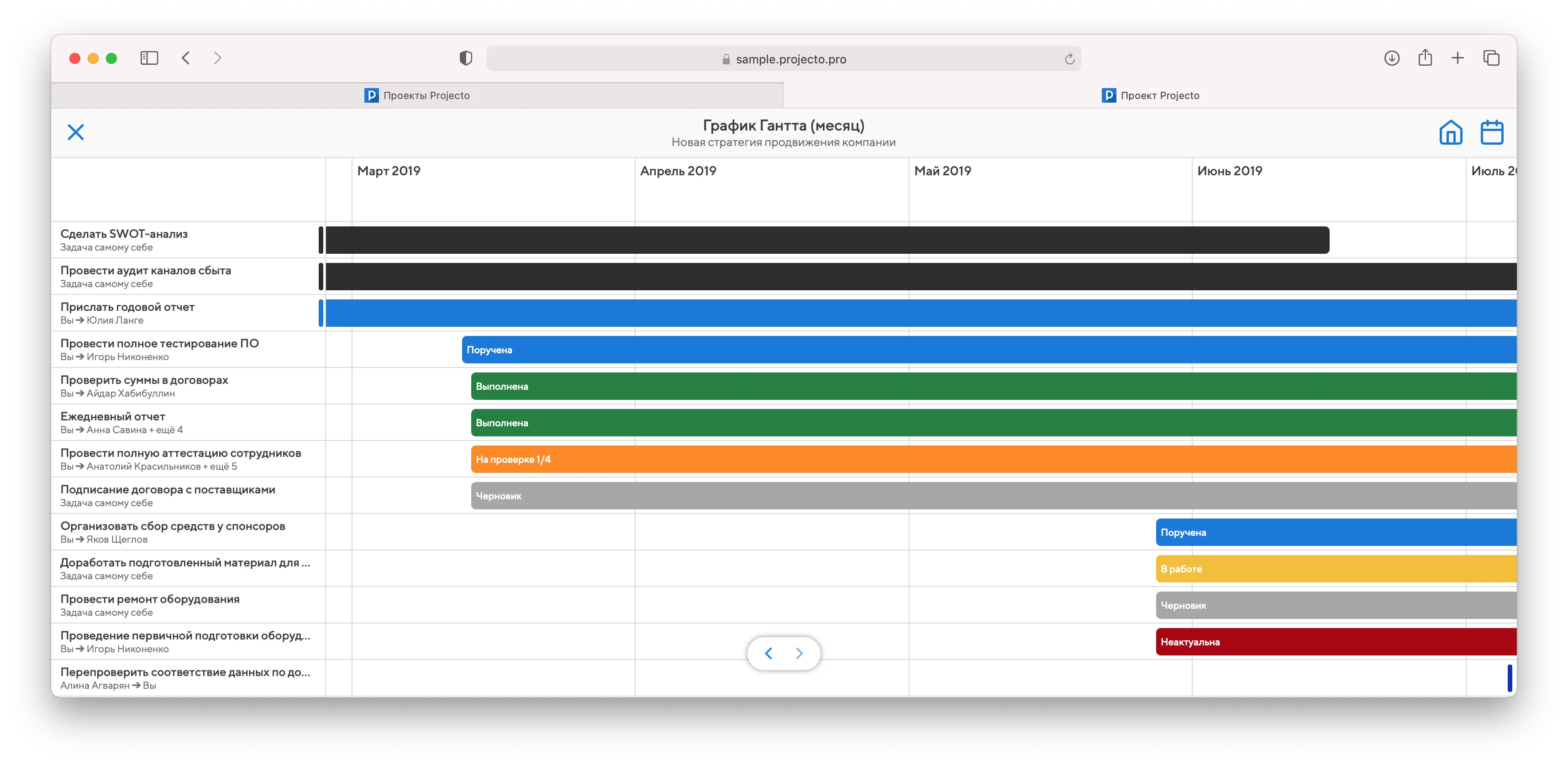Image resolution: width=1568 pixels, height=765 pixels.
Task: Open task Сделать SWOT-анализ in list
Action: [x=124, y=234]
